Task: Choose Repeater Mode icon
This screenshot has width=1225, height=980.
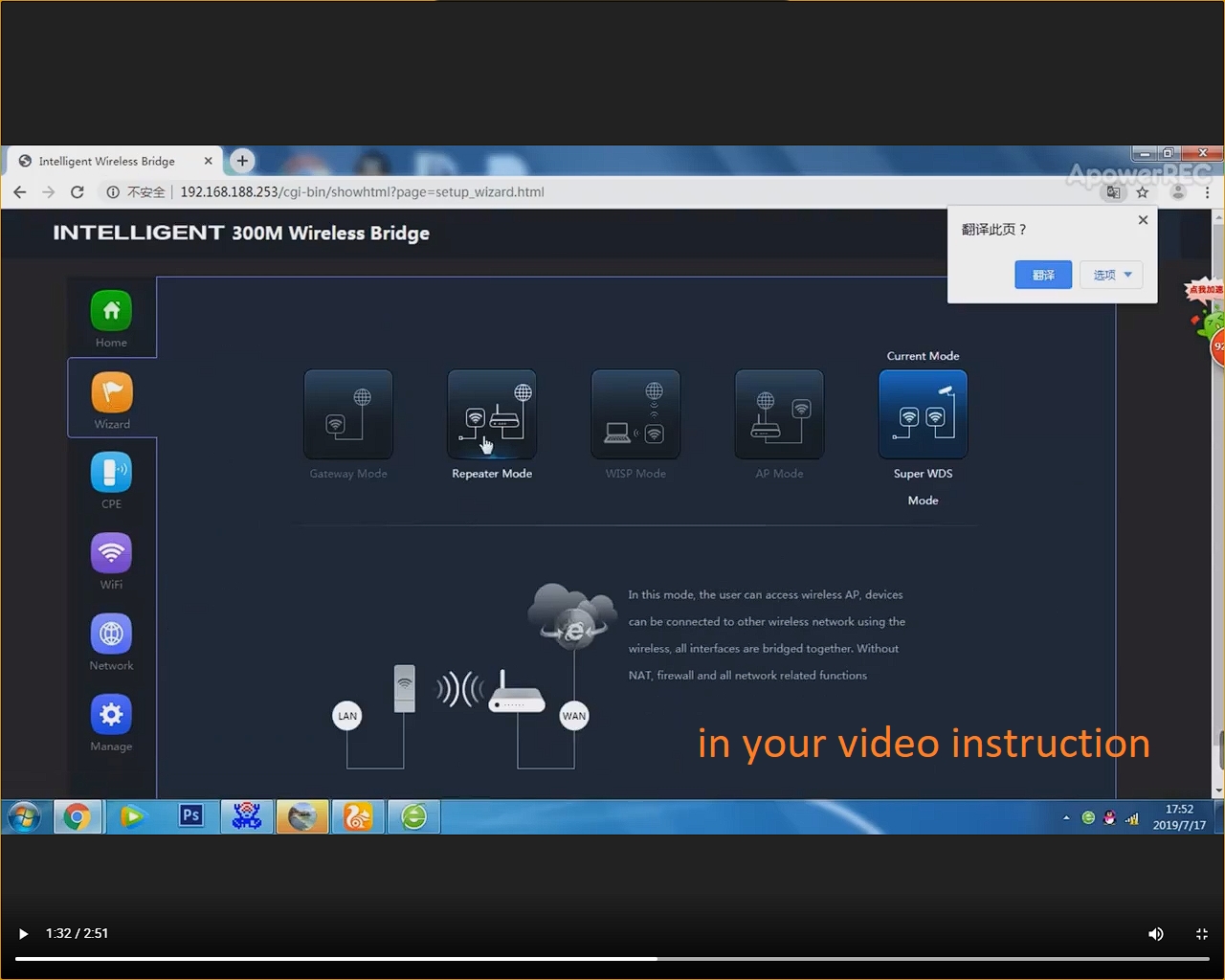Action: [x=492, y=414]
